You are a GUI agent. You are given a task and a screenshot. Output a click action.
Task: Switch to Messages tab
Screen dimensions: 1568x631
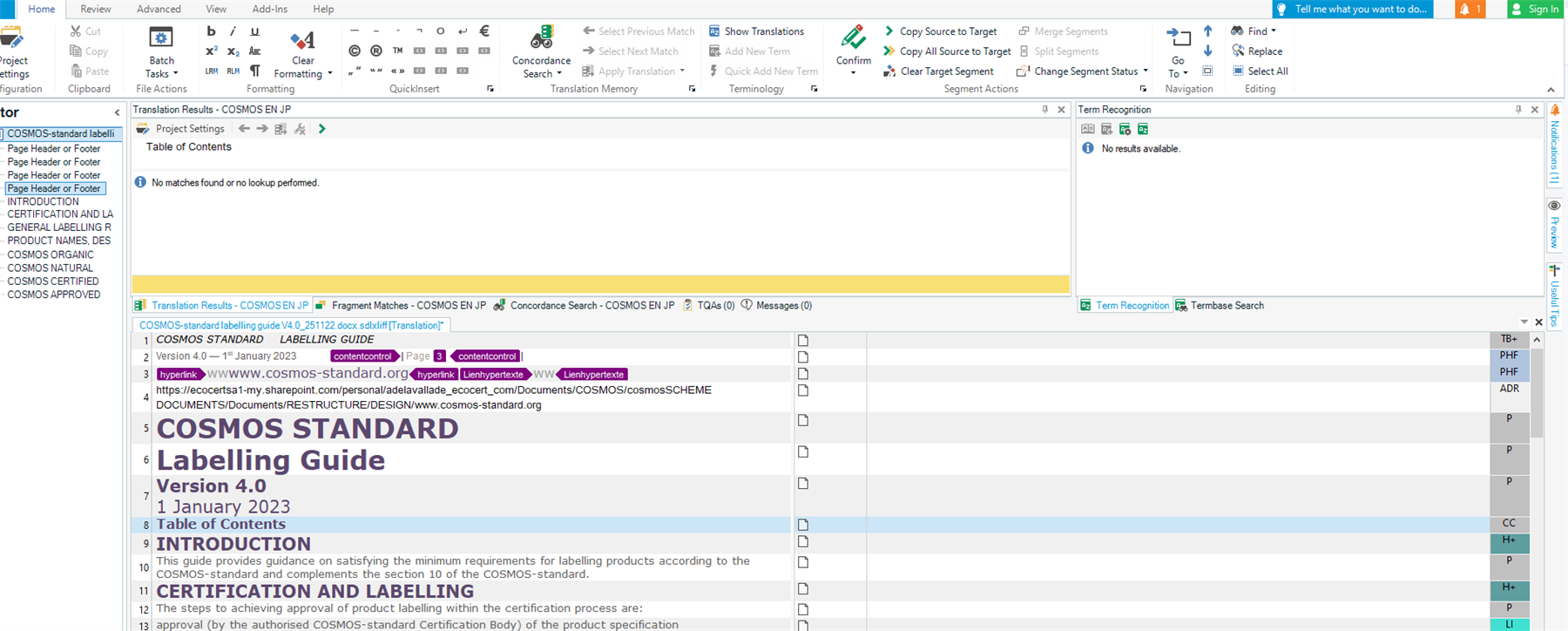[777, 306]
